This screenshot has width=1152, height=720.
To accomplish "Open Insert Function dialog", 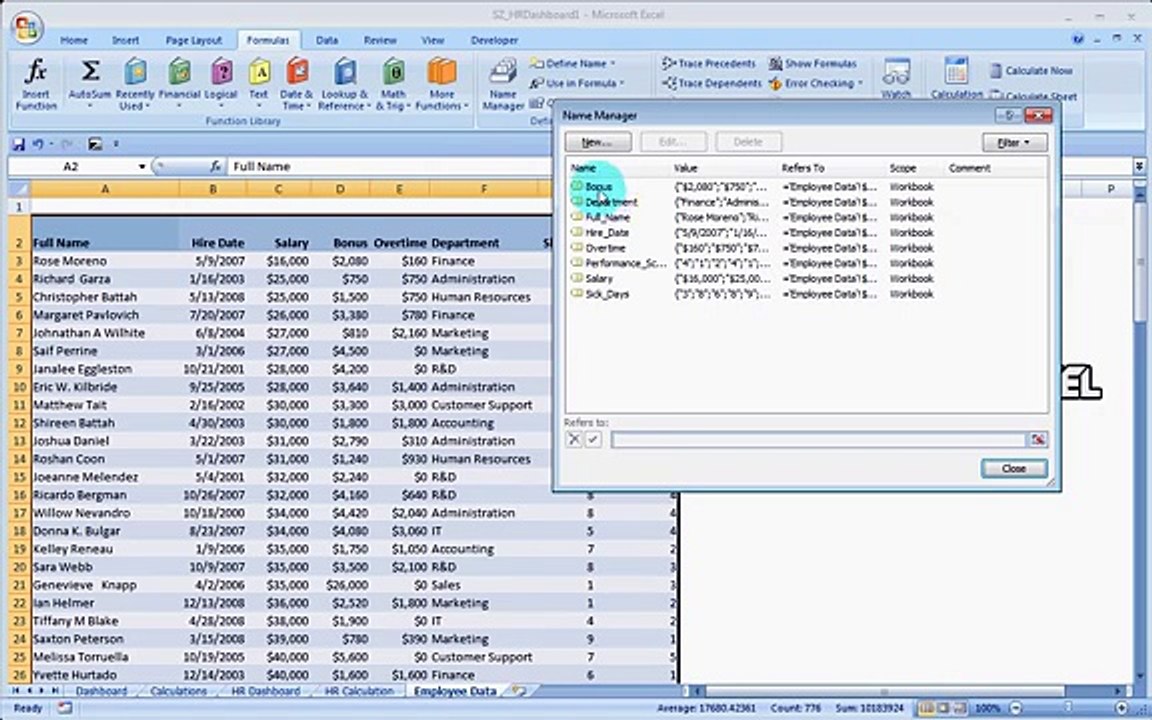I will (35, 84).
